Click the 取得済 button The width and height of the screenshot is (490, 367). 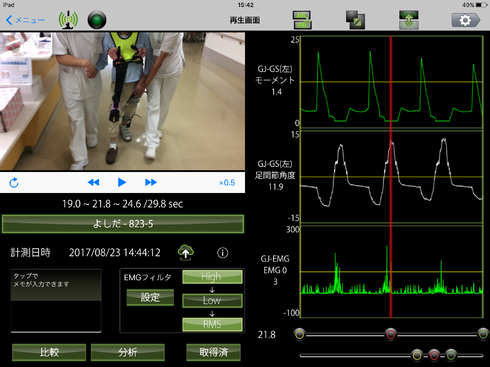(213, 352)
